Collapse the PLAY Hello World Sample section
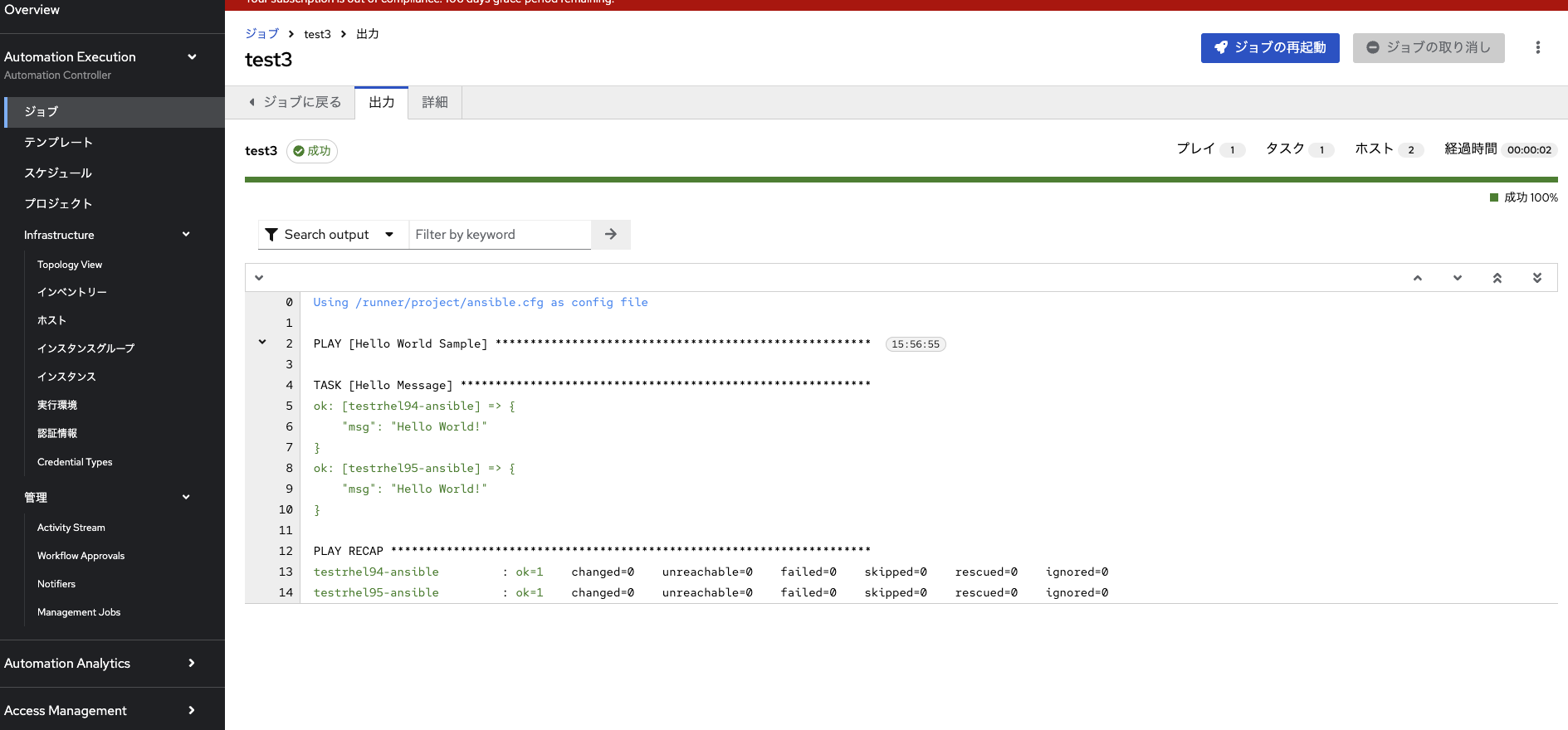The image size is (1568, 730). coord(262,342)
